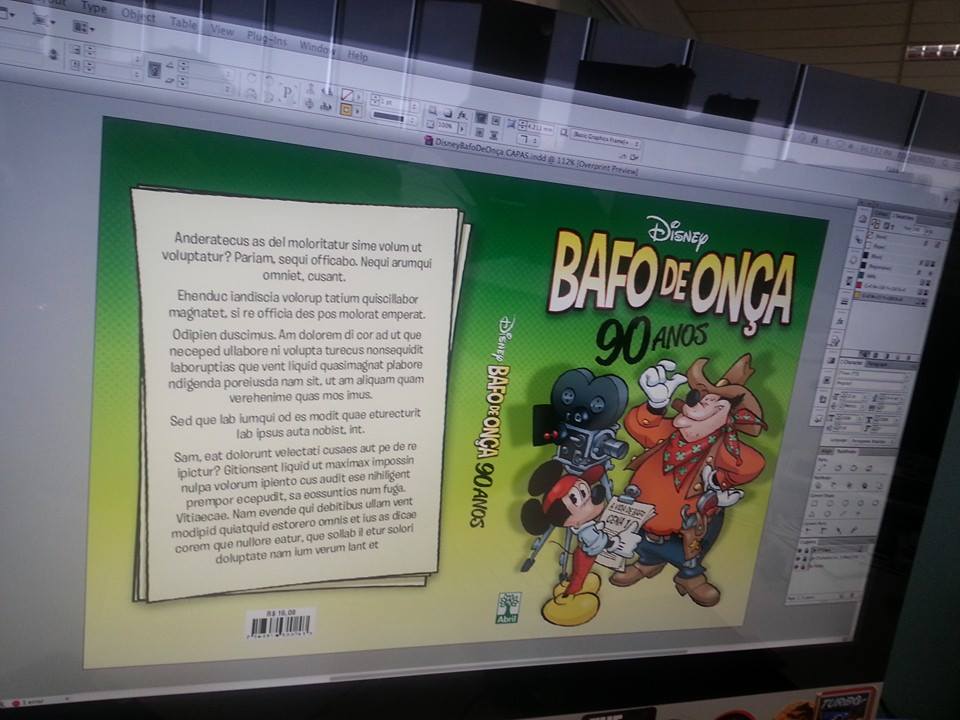The height and width of the screenshot is (720, 960).
Task: Open the fx effects button
Action: pos(462,114)
